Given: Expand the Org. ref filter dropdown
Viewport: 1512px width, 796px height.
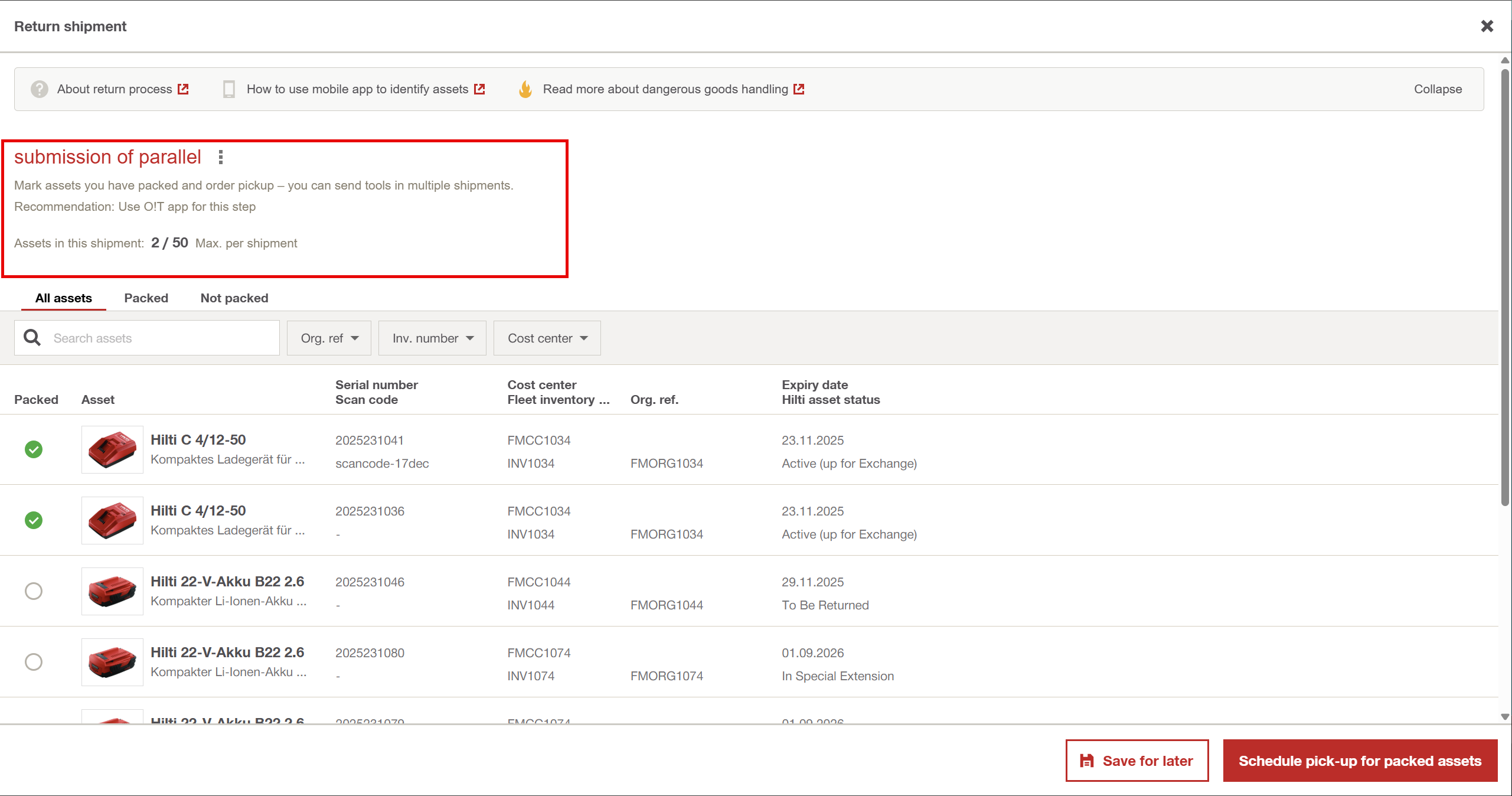Looking at the screenshot, I should tap(329, 338).
